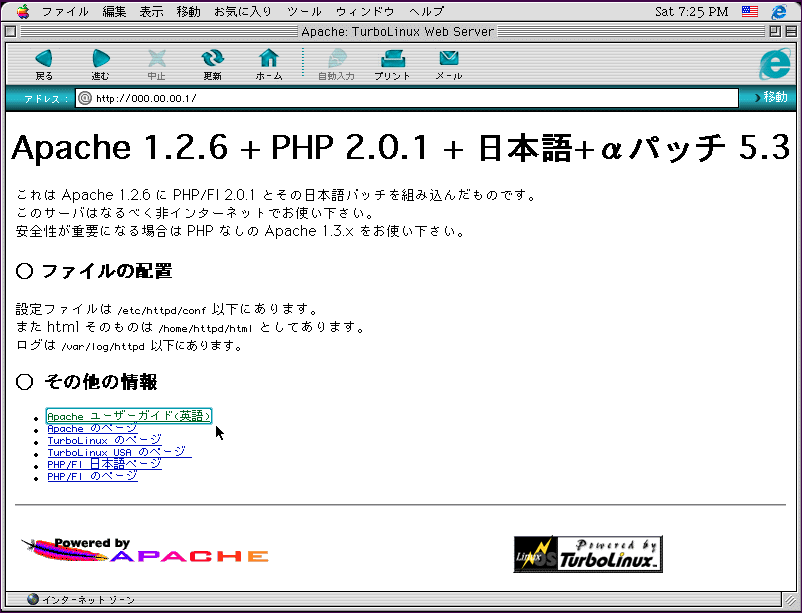802x613 pixels.
Task: Click the AutoFill (自動入力) icon
Action: tap(337, 58)
